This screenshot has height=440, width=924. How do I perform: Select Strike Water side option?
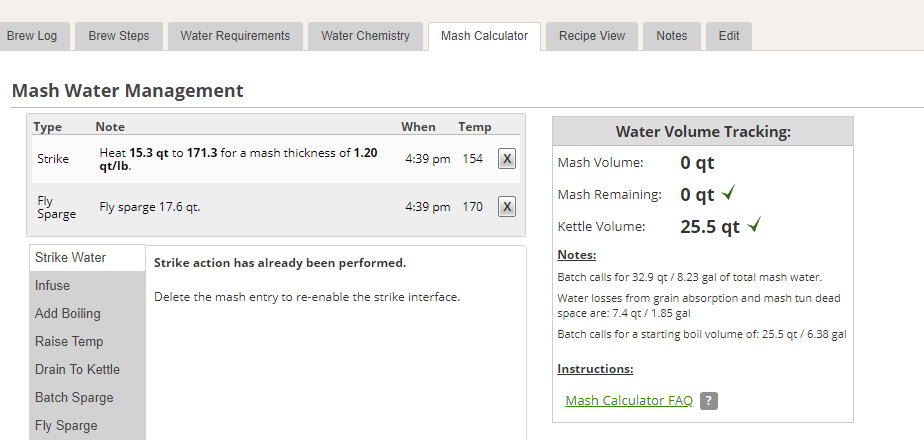click(70, 258)
